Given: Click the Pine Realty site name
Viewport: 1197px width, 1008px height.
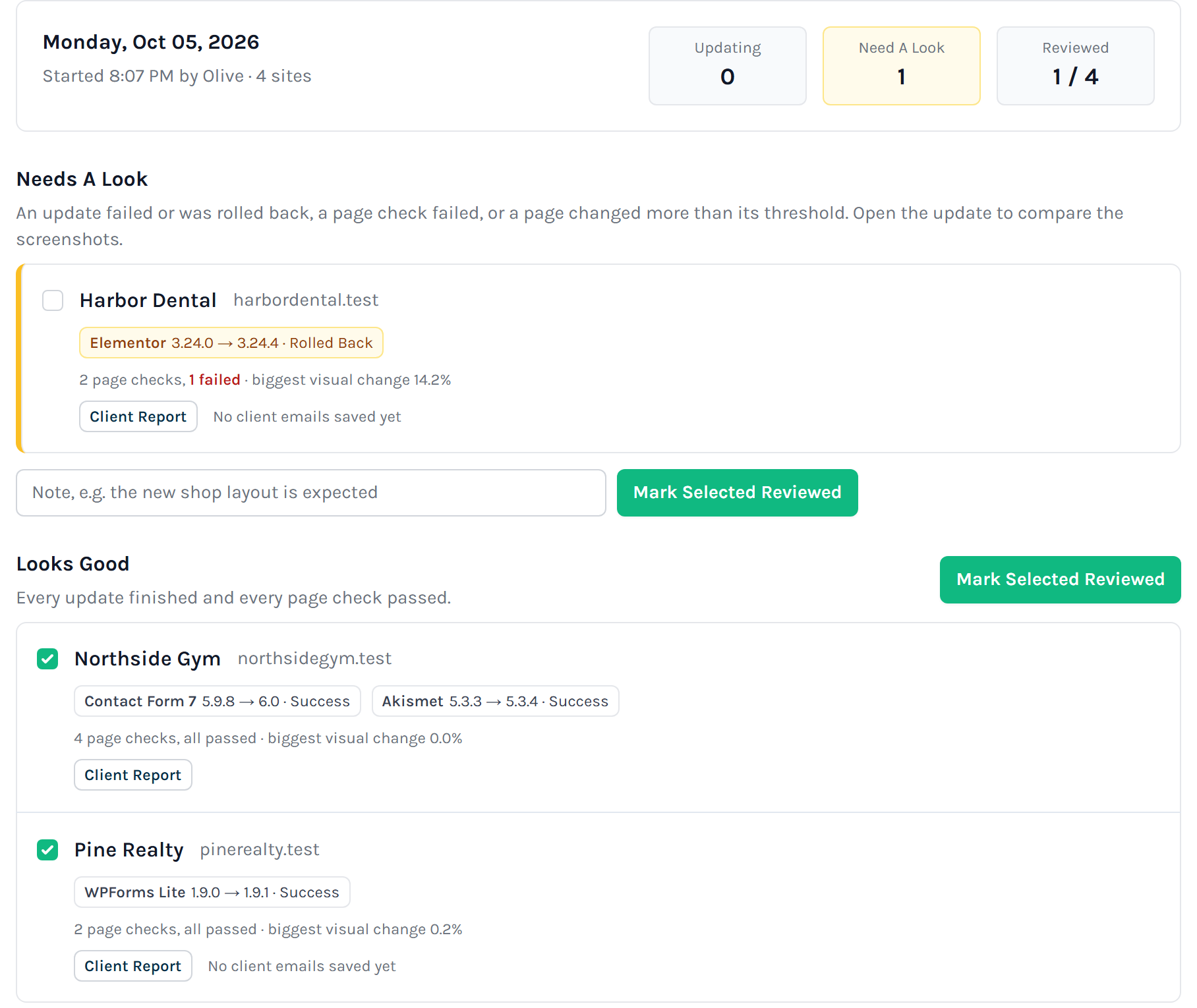Looking at the screenshot, I should (129, 850).
